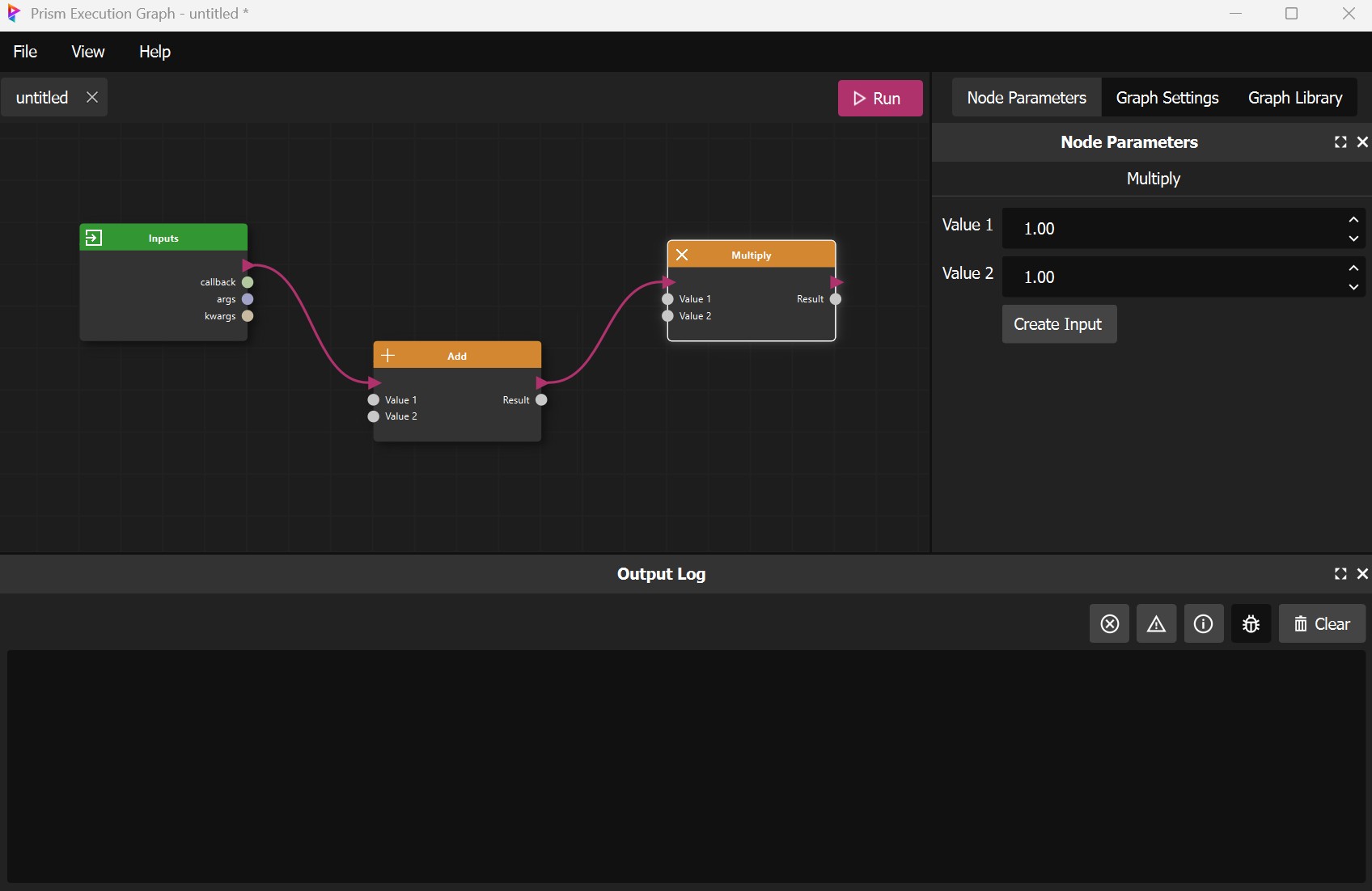The height and width of the screenshot is (891, 1372).
Task: Switch to the Graph Library tab
Action: 1294,98
